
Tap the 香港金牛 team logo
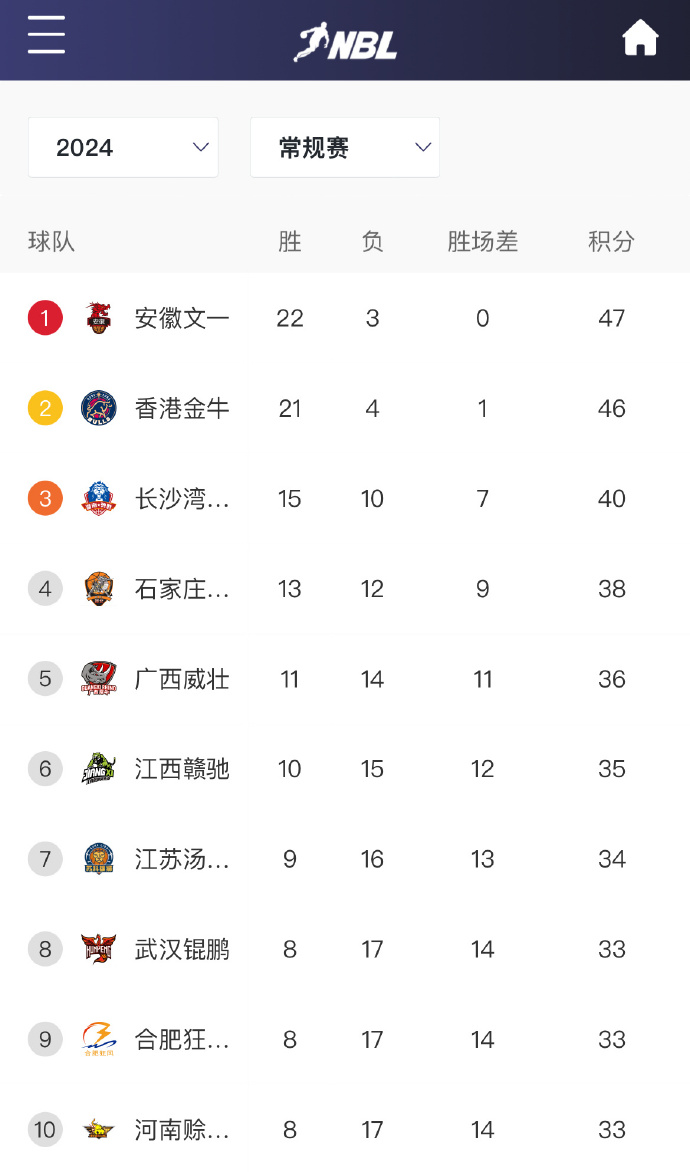(98, 408)
